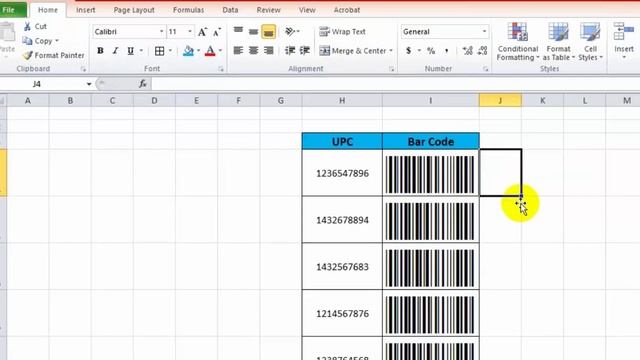Image resolution: width=640 pixels, height=360 pixels.
Task: Switch to Data tab
Action: tap(230, 10)
